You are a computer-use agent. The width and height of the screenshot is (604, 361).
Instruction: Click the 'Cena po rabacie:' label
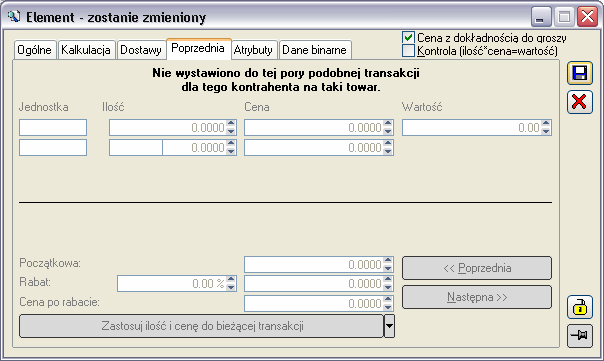[59, 302]
